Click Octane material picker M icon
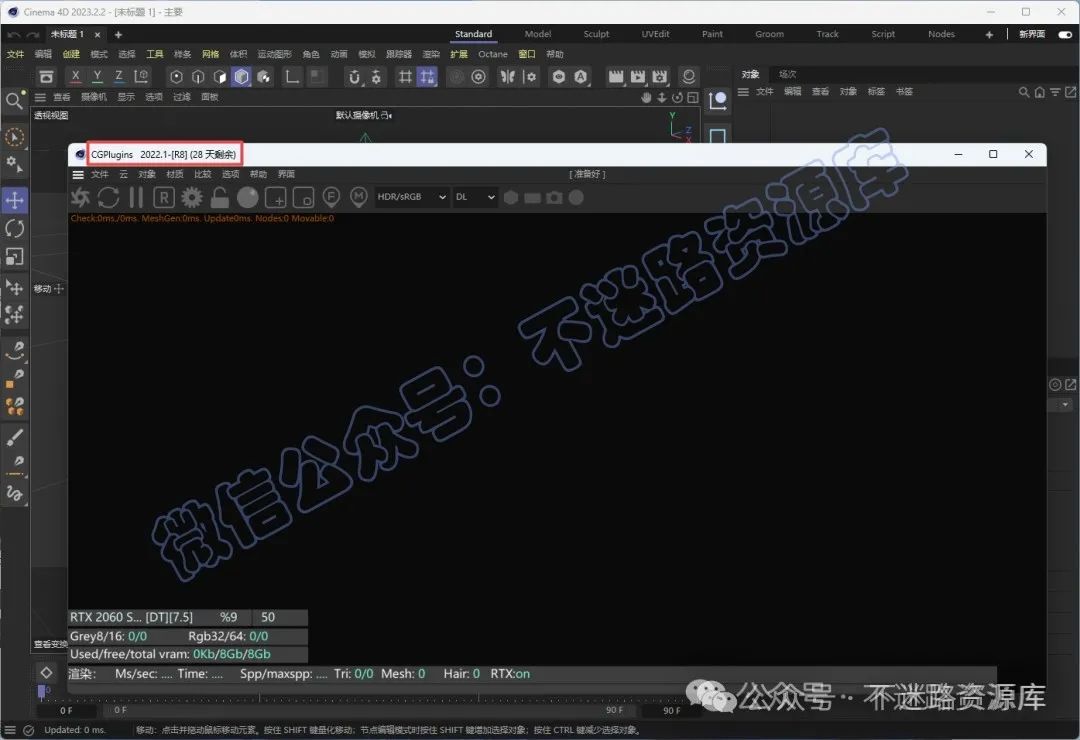This screenshot has height=740, width=1080. (x=359, y=198)
